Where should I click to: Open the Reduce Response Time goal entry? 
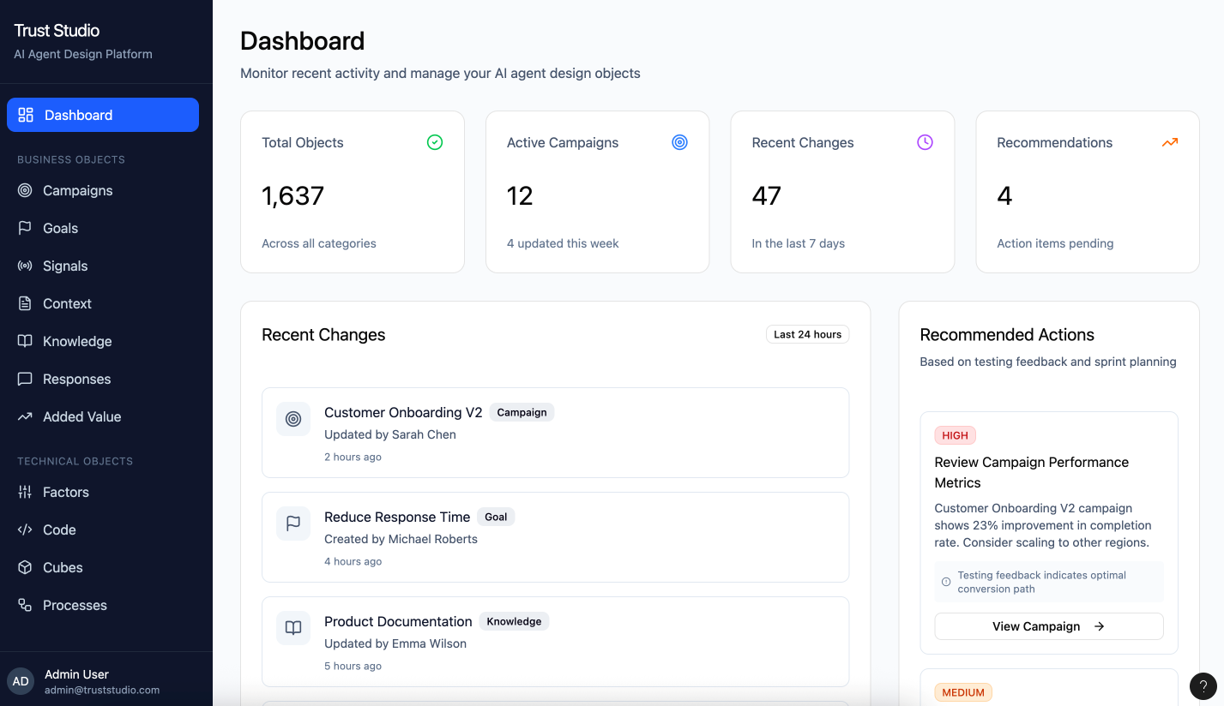pyautogui.click(x=555, y=537)
